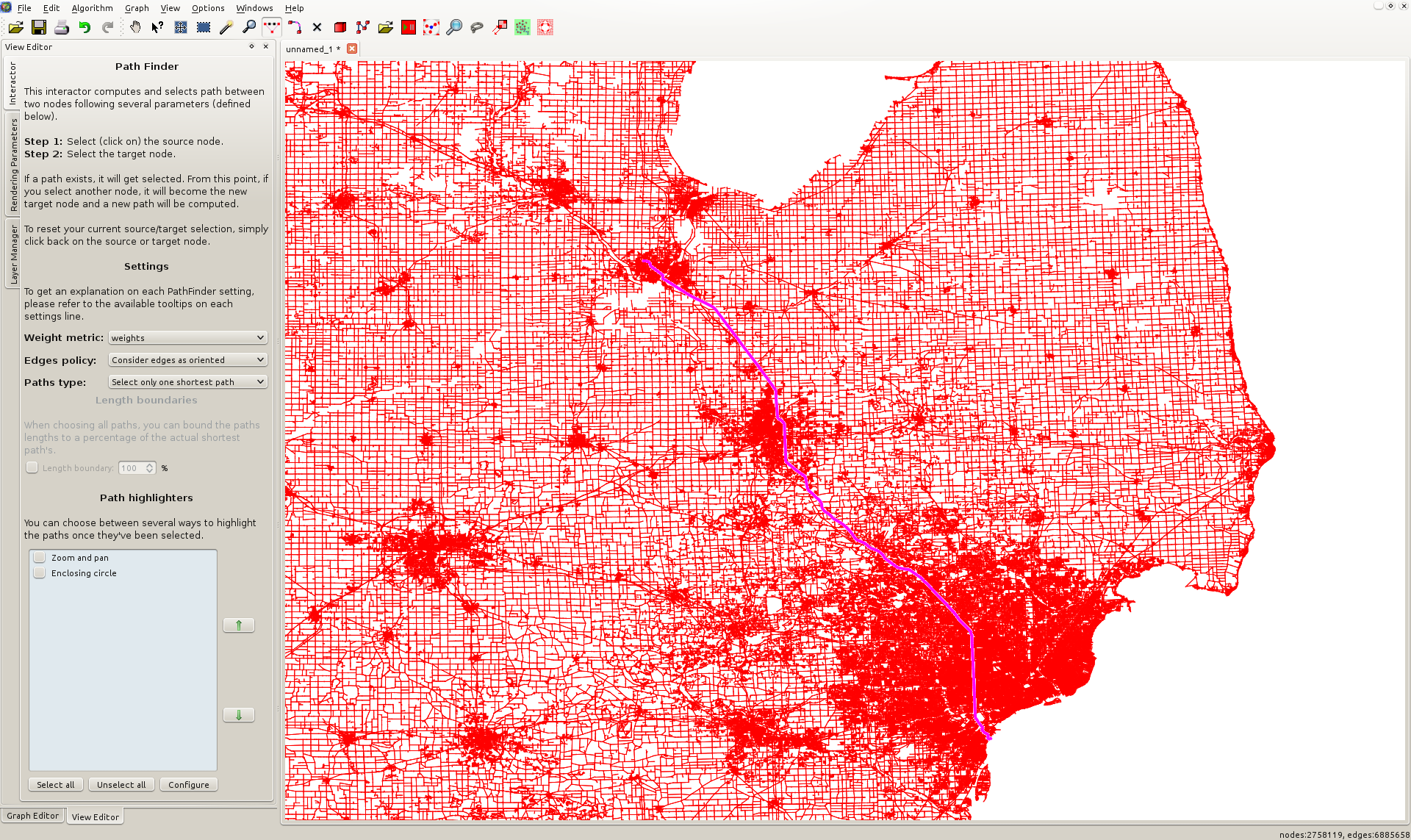Click the Select all button
The image size is (1411, 840).
56,785
